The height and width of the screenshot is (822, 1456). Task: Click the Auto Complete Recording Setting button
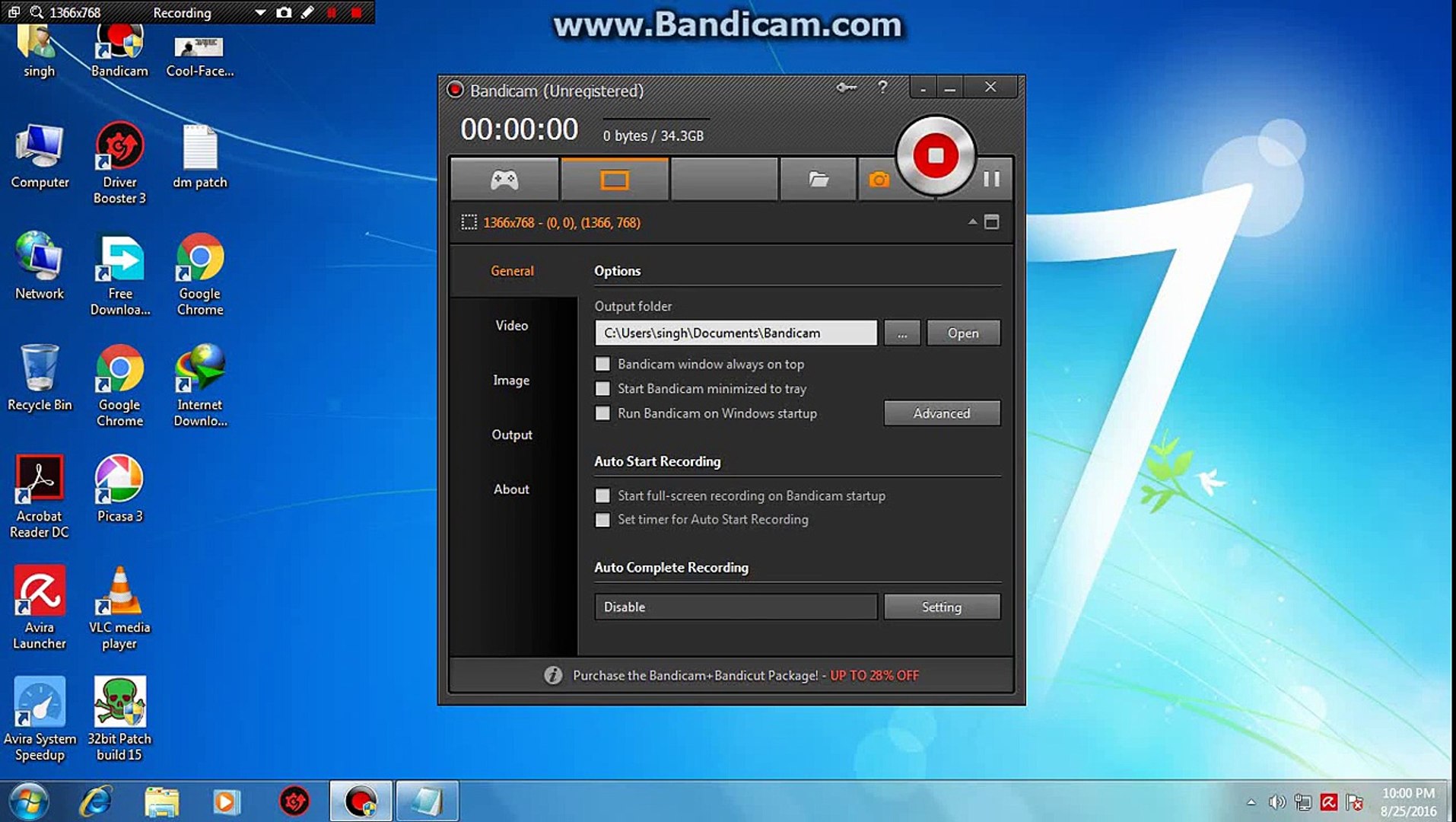[x=942, y=607]
